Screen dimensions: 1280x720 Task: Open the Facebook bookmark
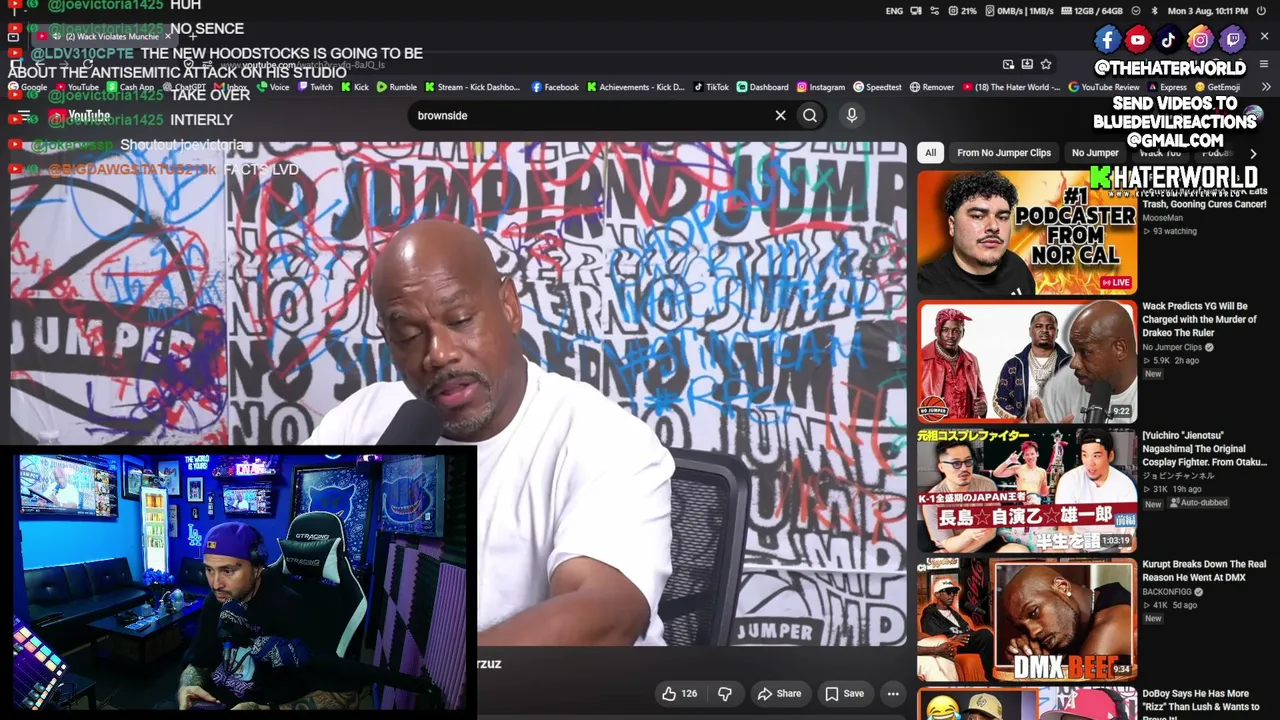pos(555,87)
